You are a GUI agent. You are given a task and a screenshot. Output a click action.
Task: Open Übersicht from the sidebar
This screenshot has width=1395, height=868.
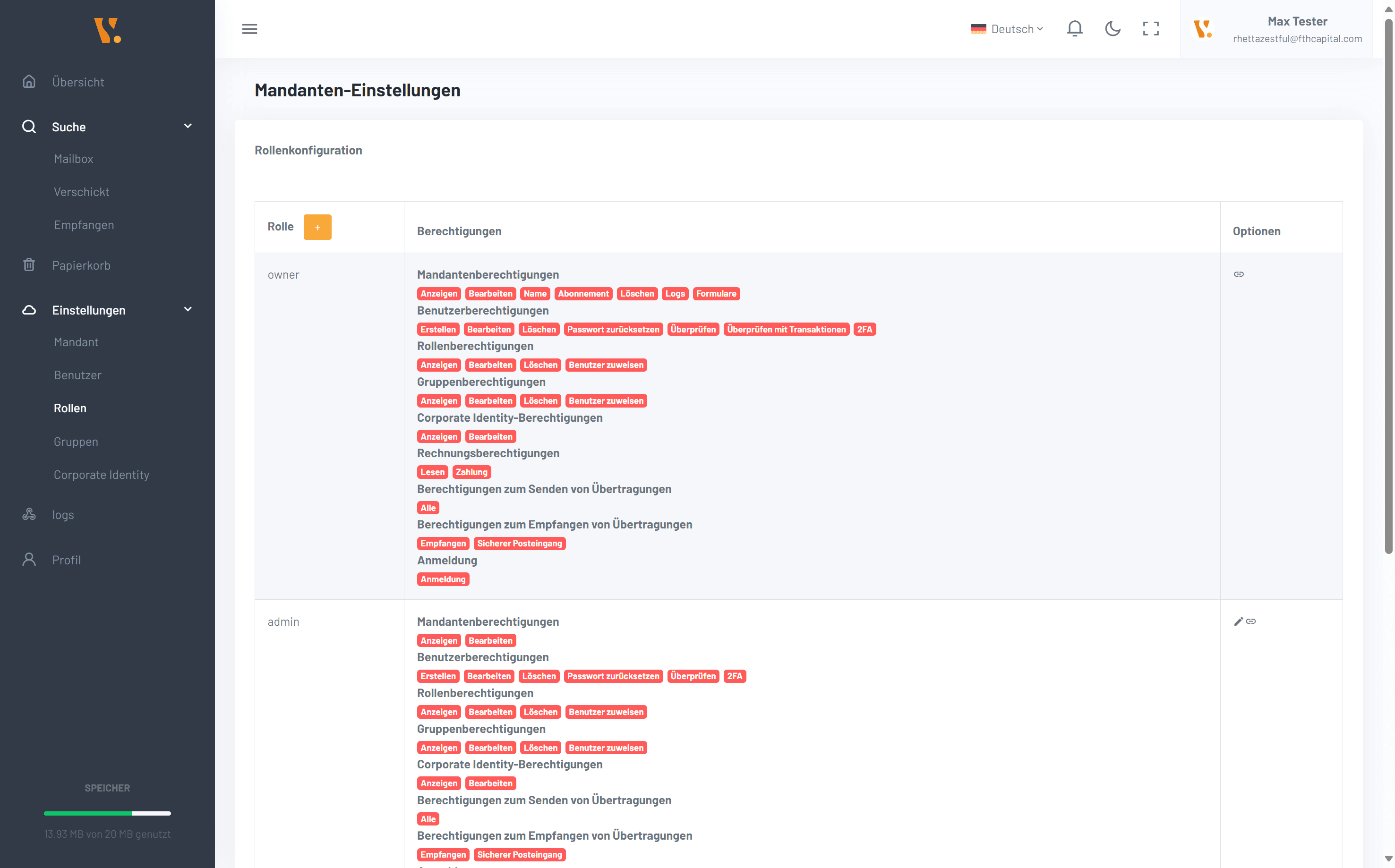click(x=78, y=82)
